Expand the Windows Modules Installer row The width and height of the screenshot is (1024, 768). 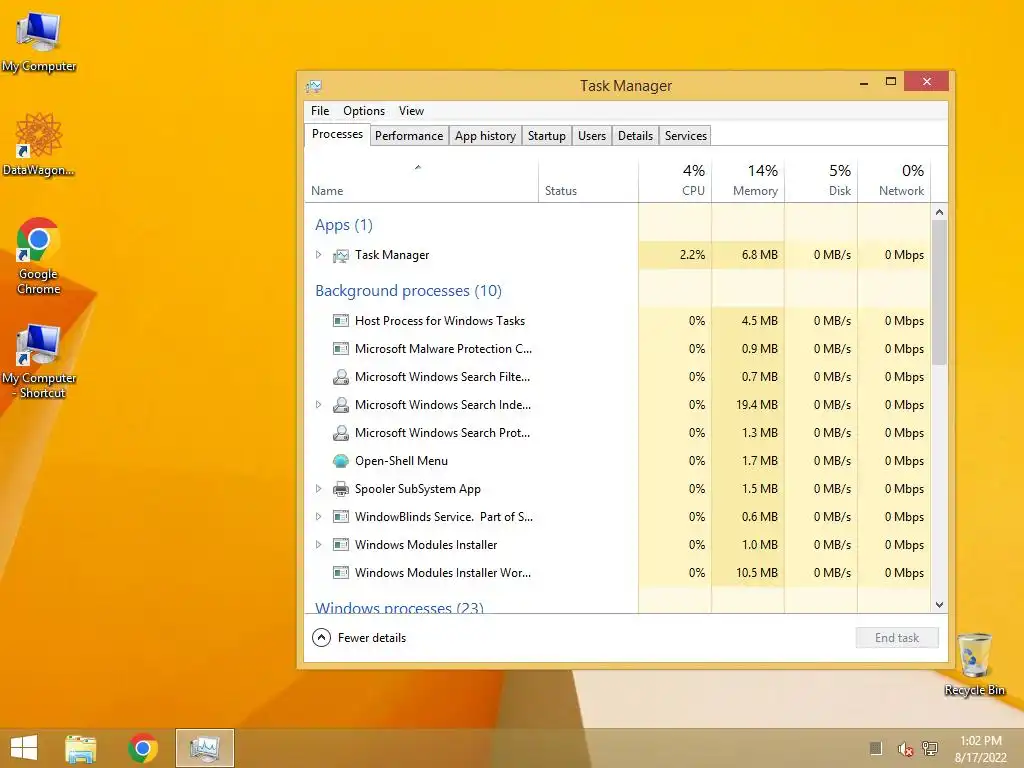[319, 544]
